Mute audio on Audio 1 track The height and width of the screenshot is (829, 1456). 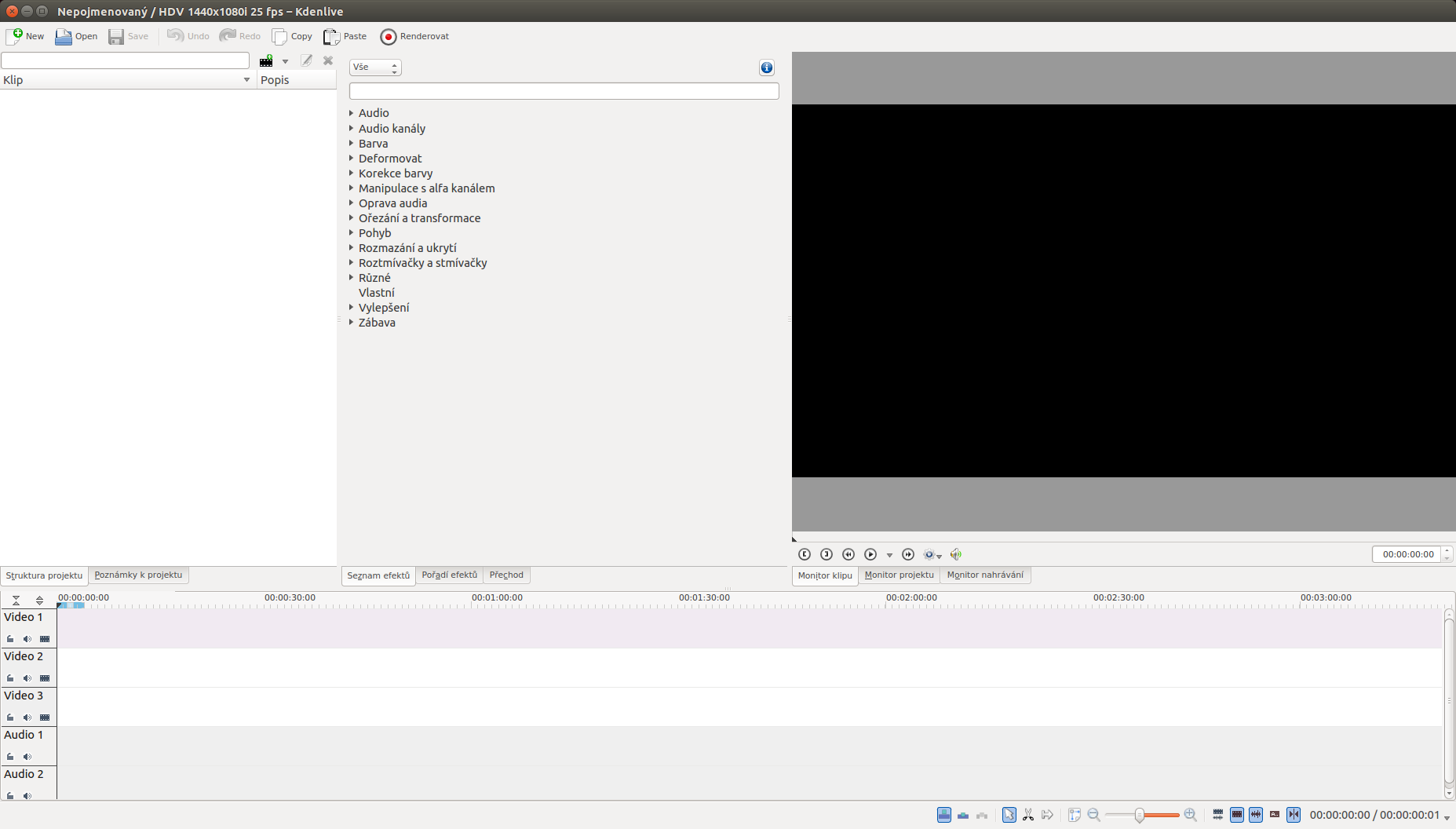tap(27, 757)
